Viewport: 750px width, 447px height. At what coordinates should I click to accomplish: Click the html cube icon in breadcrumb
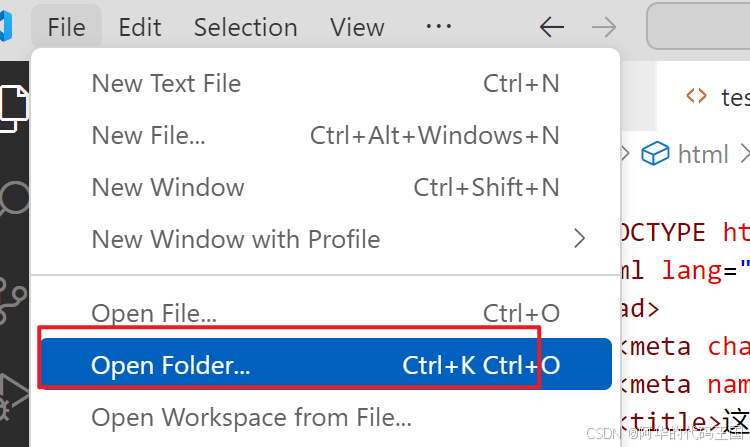tap(655, 154)
